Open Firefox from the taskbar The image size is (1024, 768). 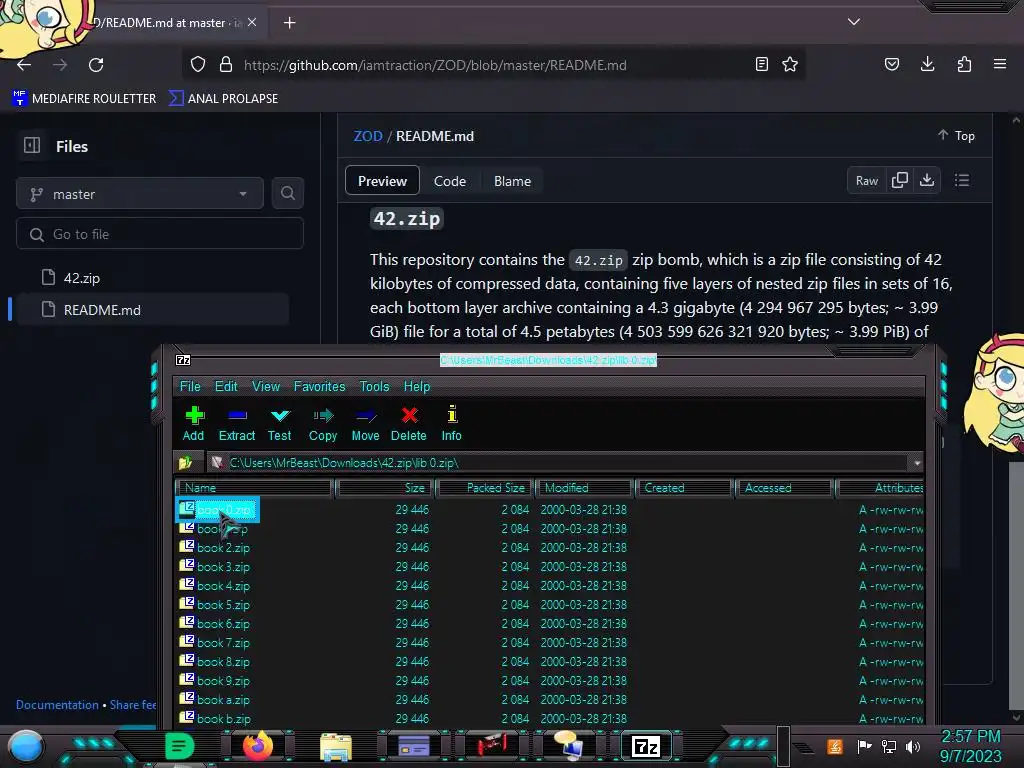tap(258, 745)
